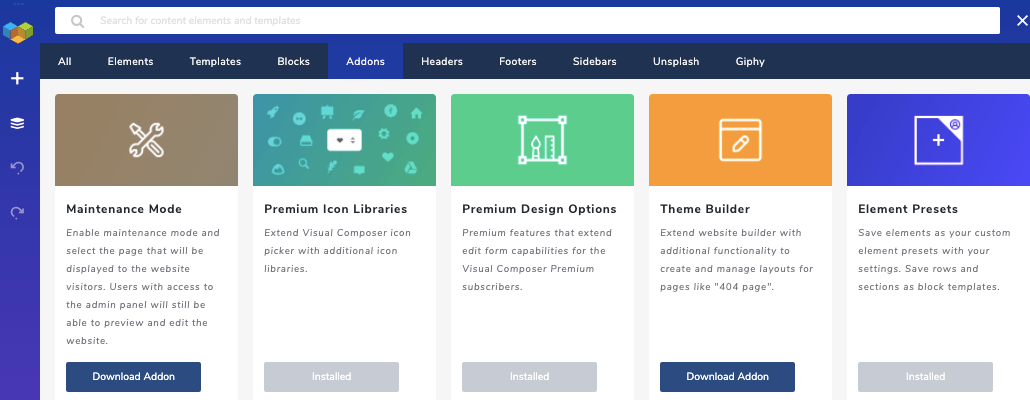1030x400 pixels.
Task: Click the Element Presets thumbnail
Action: 938,140
